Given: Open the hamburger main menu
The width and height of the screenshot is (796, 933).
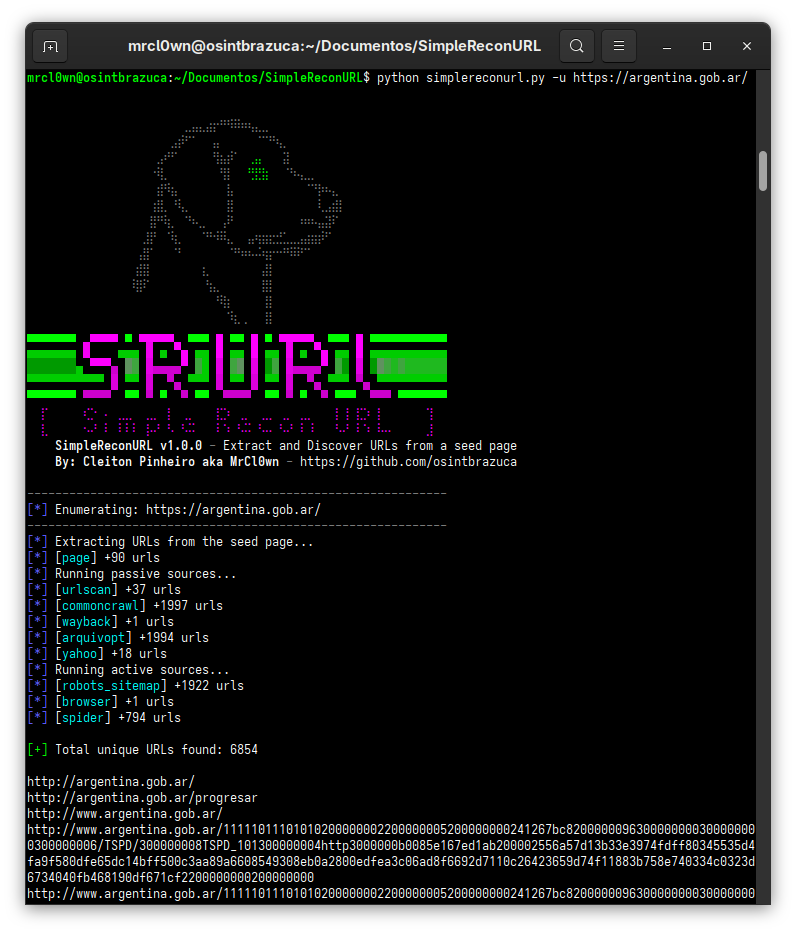Looking at the screenshot, I should [619, 46].
